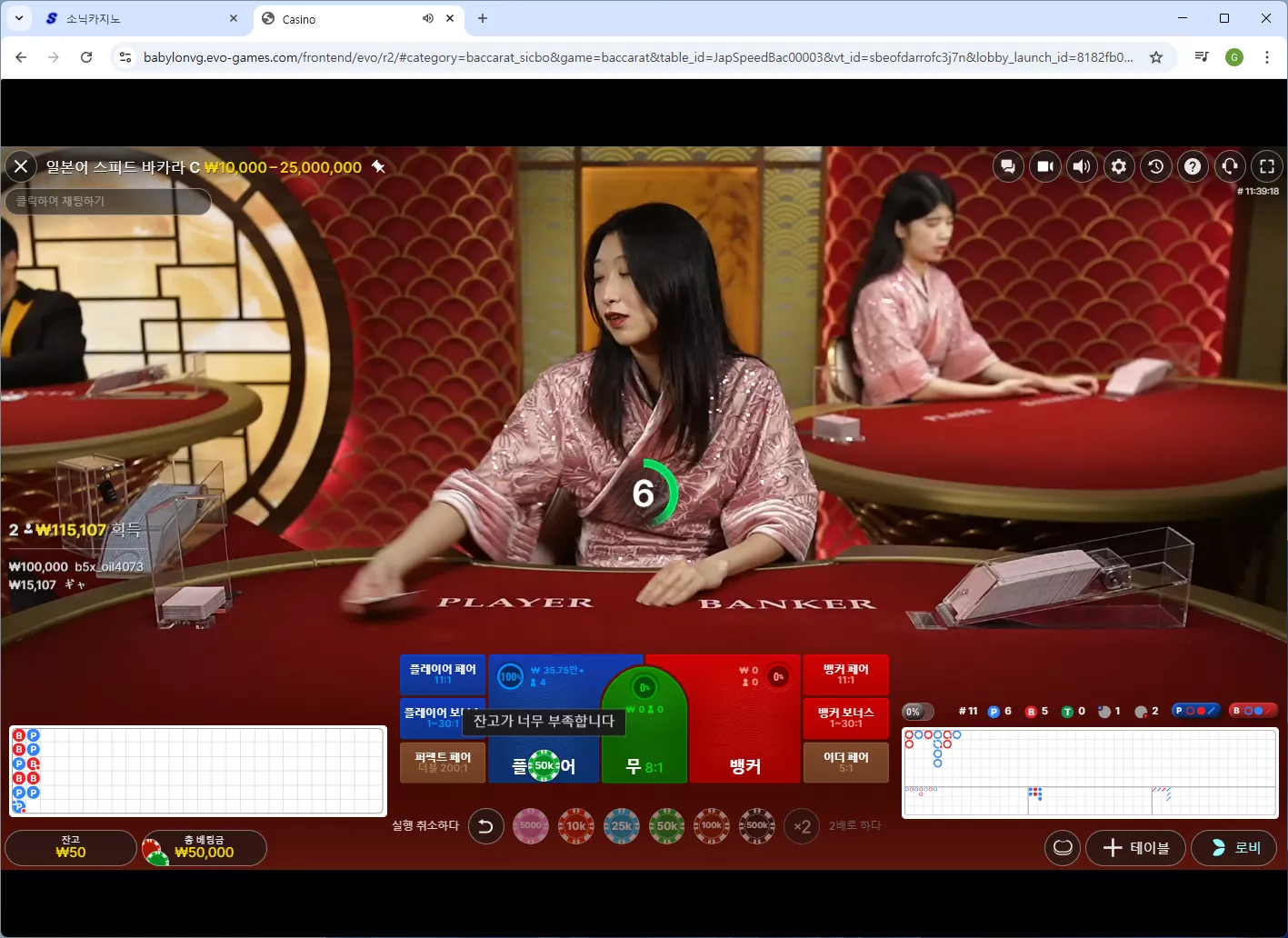Undo the last bet with the arrow icon
Viewport: 1288px width, 938px height.
[485, 826]
